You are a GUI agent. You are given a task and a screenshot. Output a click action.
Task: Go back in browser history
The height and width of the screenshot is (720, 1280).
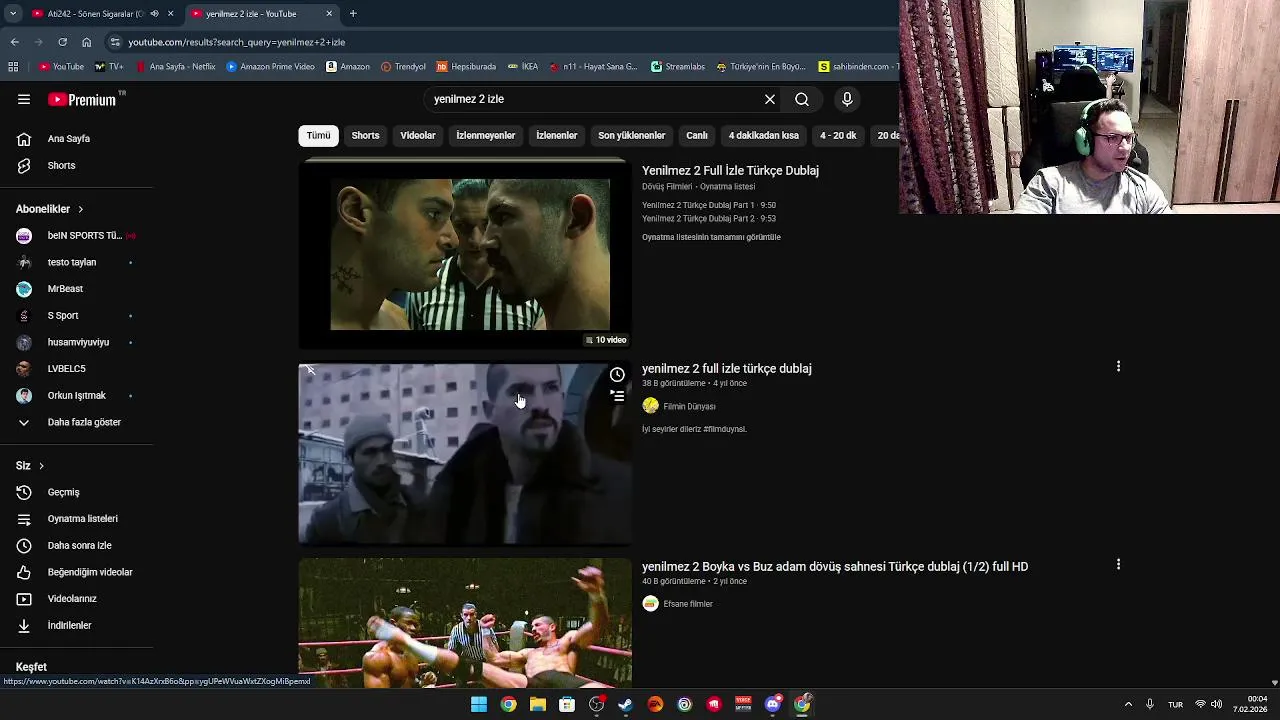click(14, 42)
